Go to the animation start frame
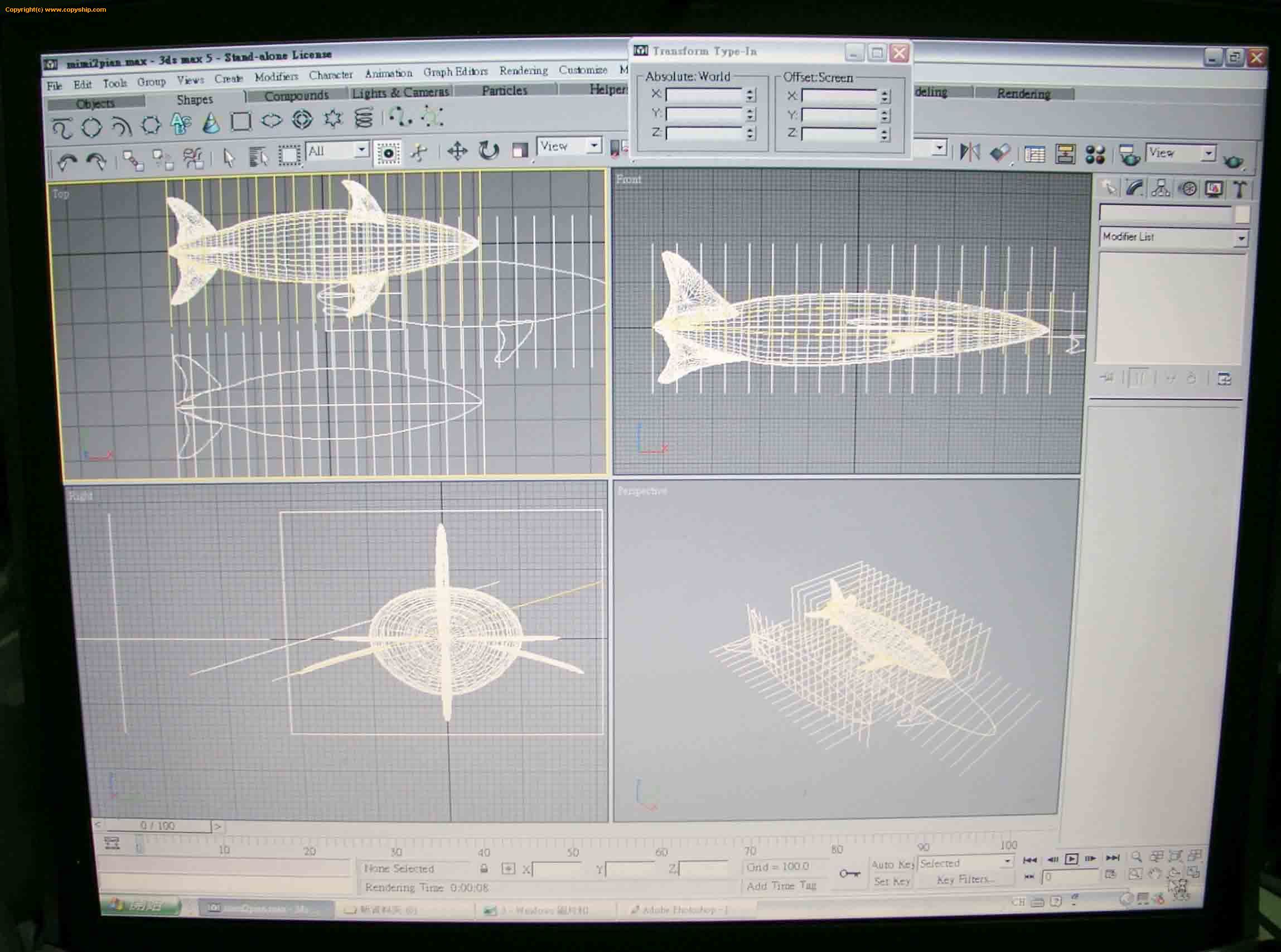Image resolution: width=1281 pixels, height=952 pixels. pos(1029,860)
